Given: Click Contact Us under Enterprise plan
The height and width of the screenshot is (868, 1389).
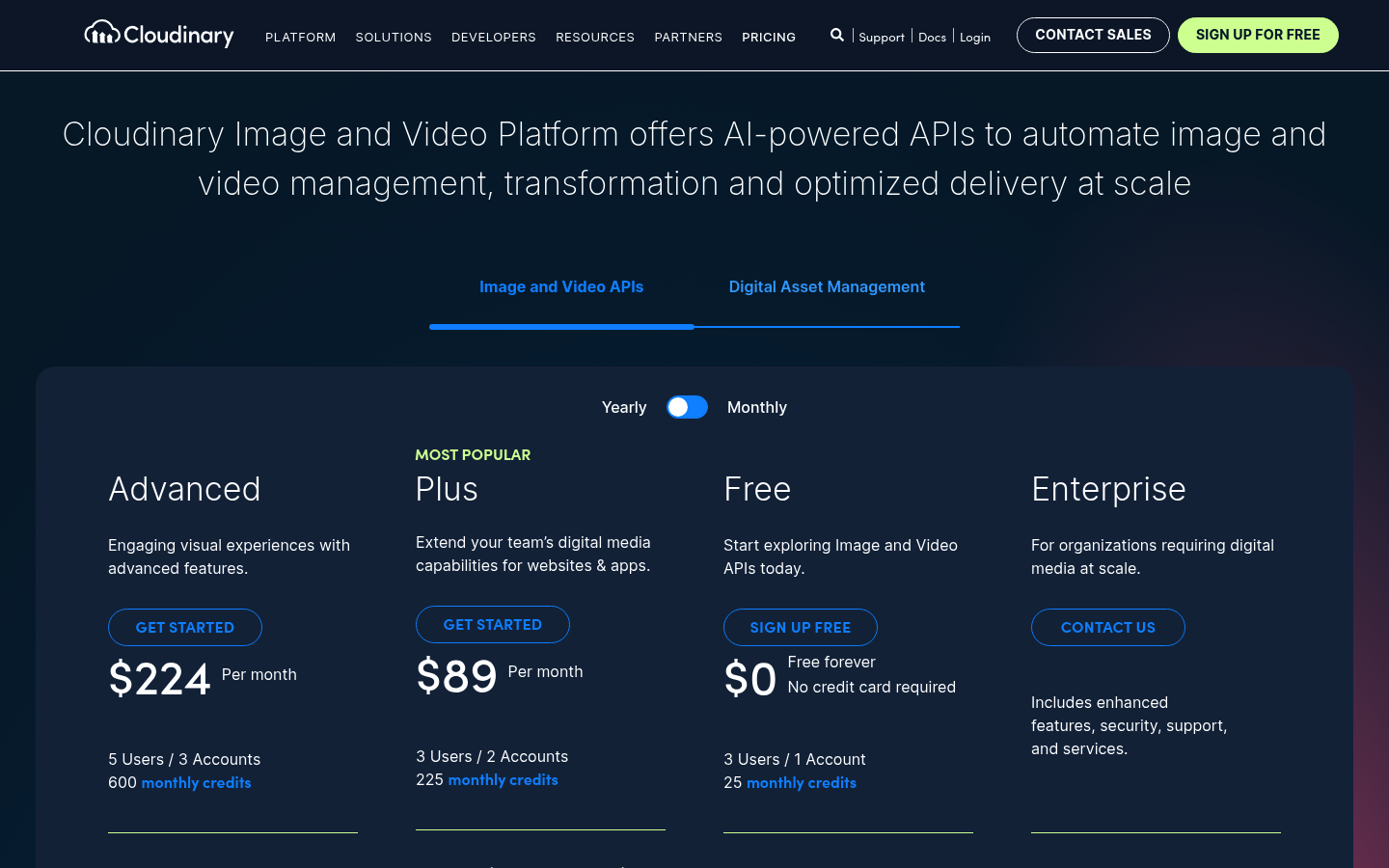Looking at the screenshot, I should click(x=1108, y=627).
